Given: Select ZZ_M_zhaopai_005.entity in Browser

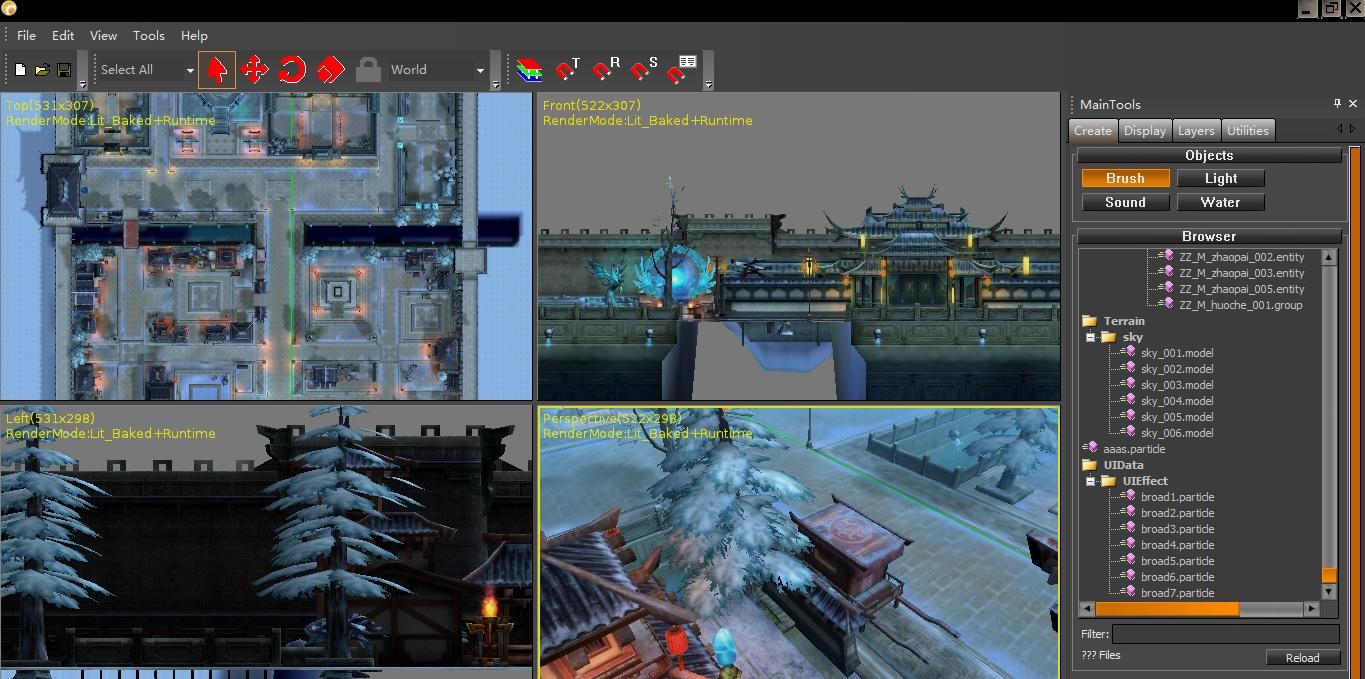Looking at the screenshot, I should 1241,289.
